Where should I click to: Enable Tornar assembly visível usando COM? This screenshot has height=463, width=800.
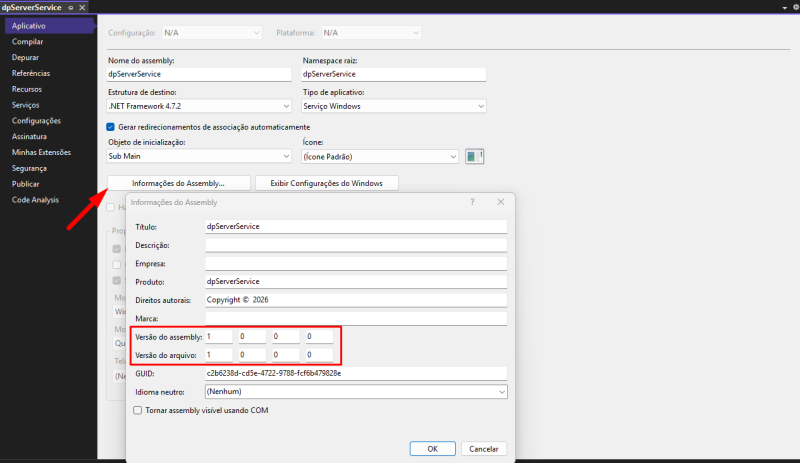(x=137, y=410)
